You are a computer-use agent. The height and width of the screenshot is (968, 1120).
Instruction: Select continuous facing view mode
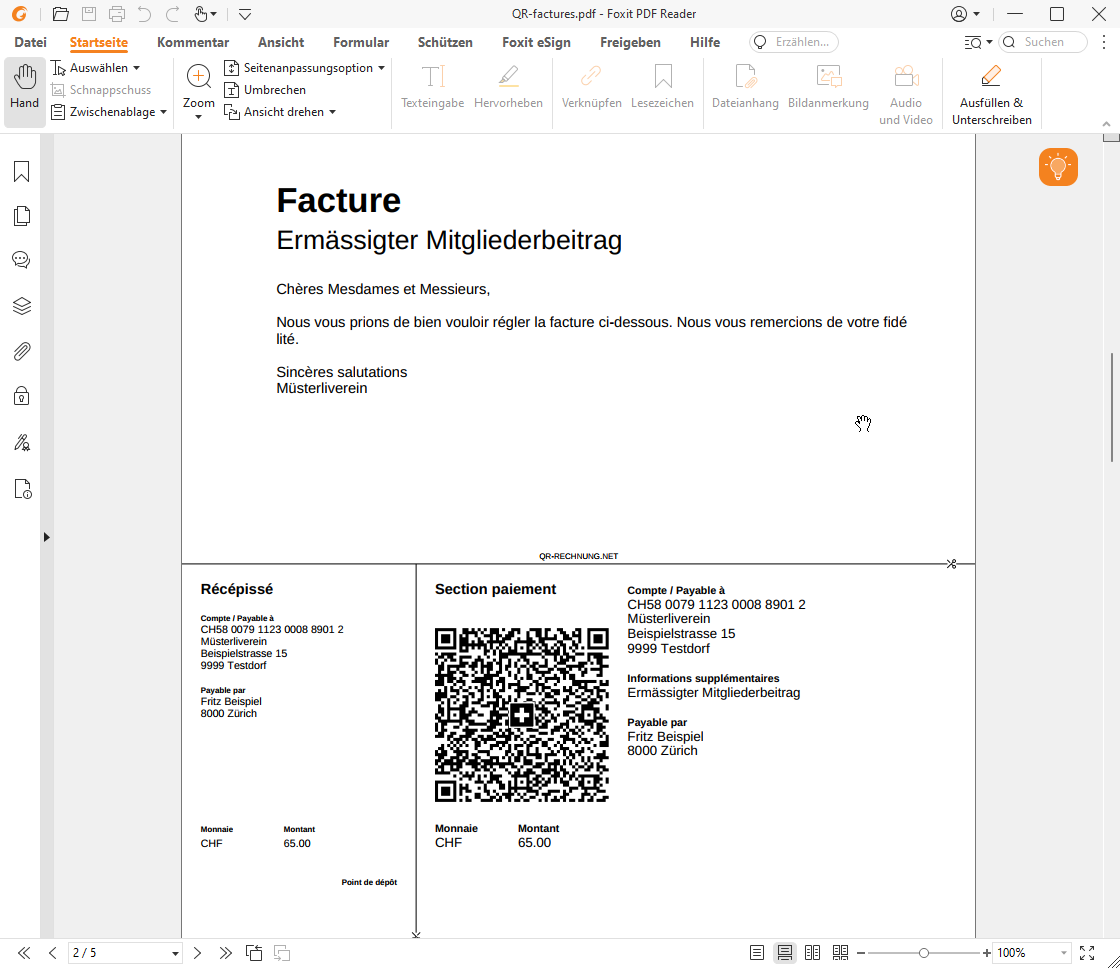(x=840, y=952)
